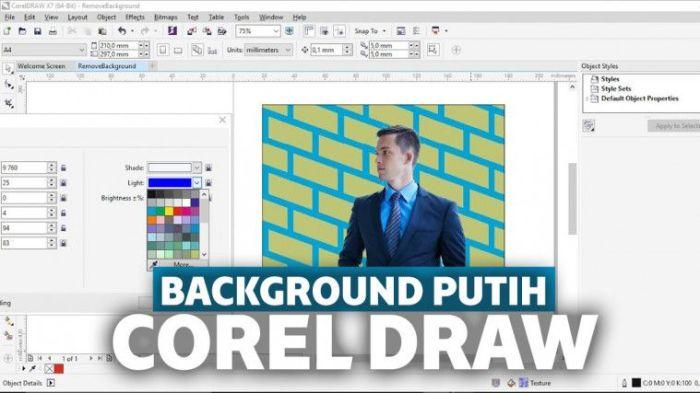Open the Snap To dropdown

pos(370,31)
